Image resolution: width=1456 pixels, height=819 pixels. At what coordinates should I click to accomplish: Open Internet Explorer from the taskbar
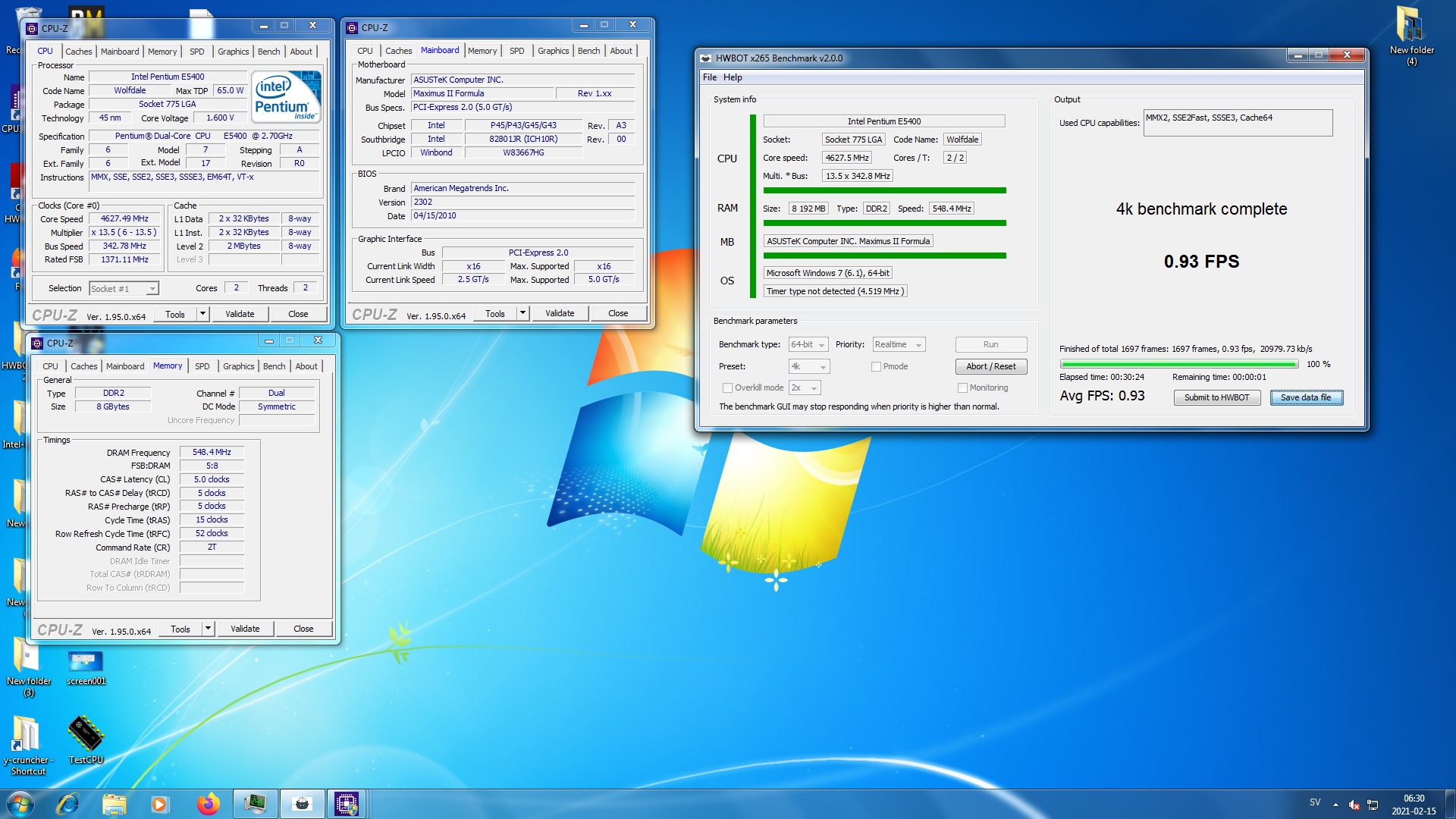[67, 803]
